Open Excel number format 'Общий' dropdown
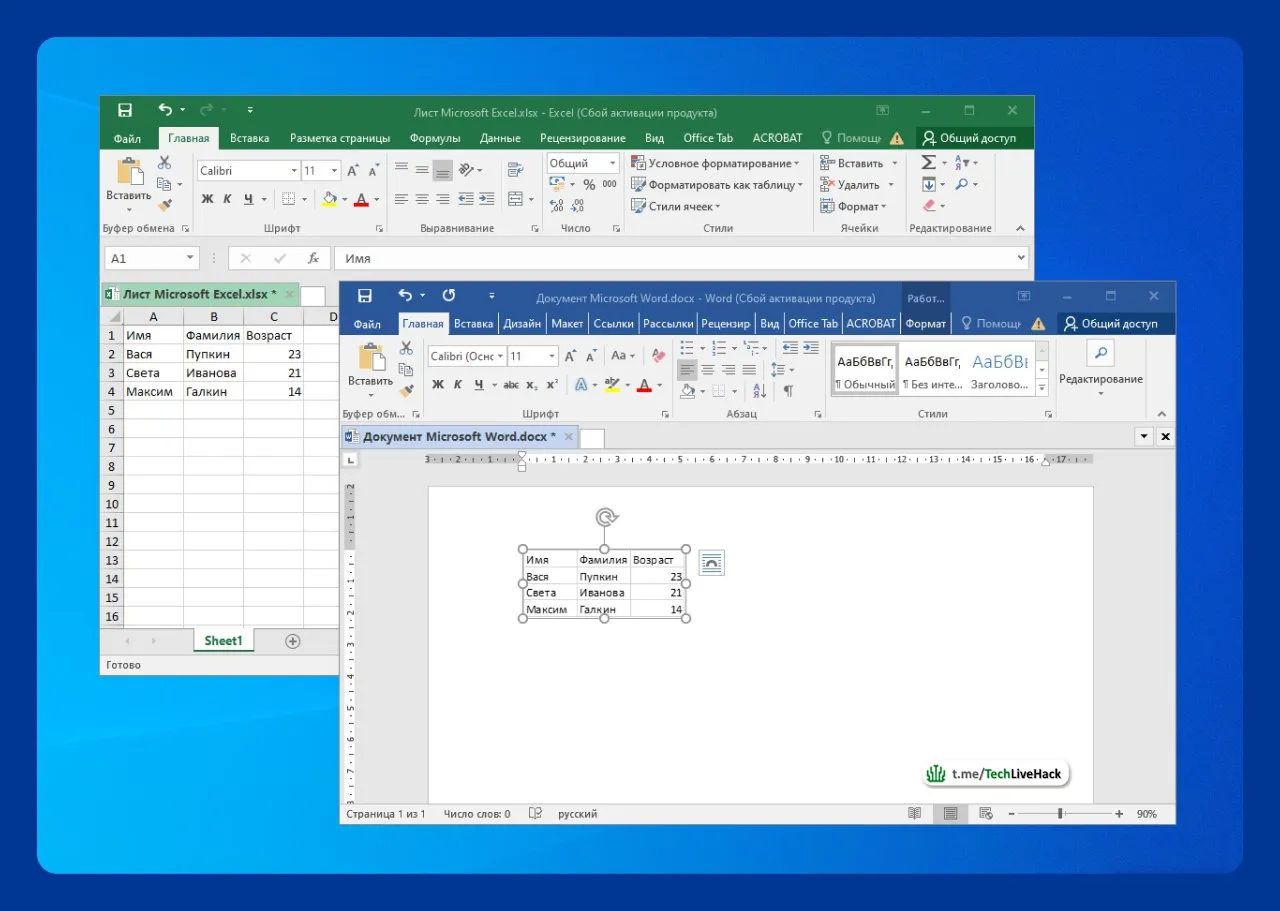This screenshot has height=911, width=1280. pos(612,163)
